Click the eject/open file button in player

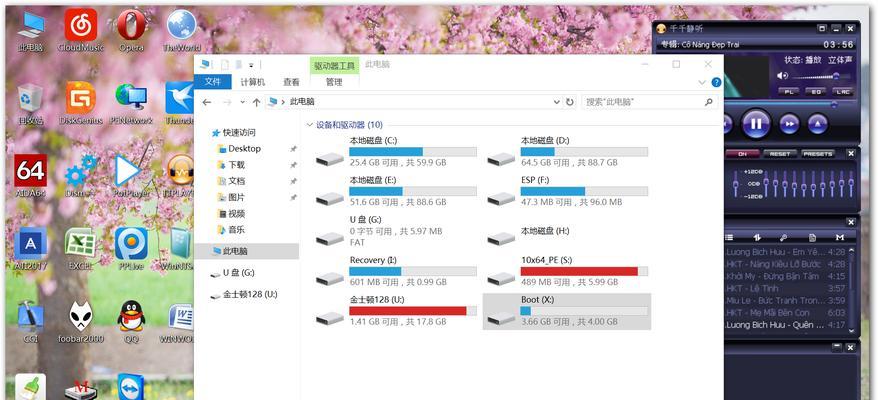[x=818, y=123]
